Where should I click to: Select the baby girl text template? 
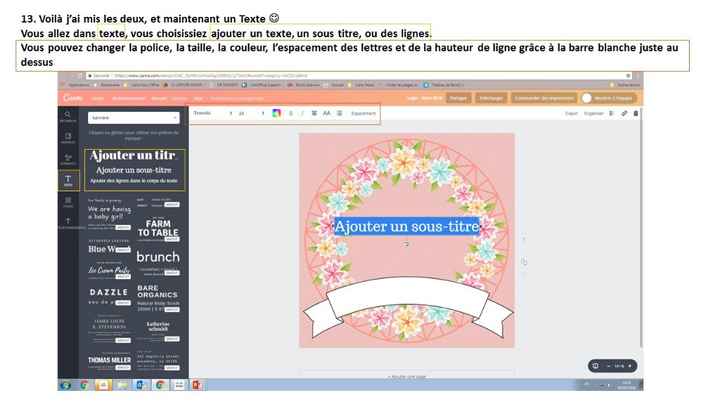pos(109,214)
